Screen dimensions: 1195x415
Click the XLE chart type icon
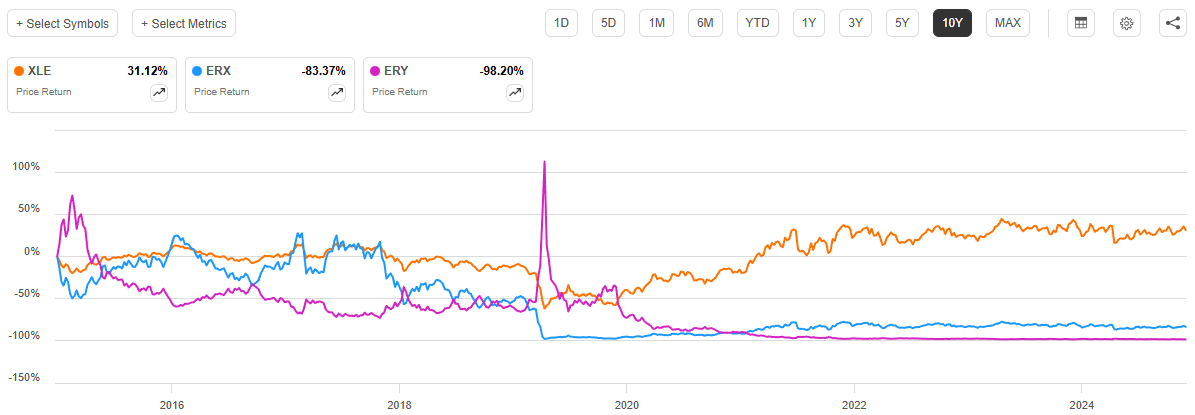click(159, 92)
